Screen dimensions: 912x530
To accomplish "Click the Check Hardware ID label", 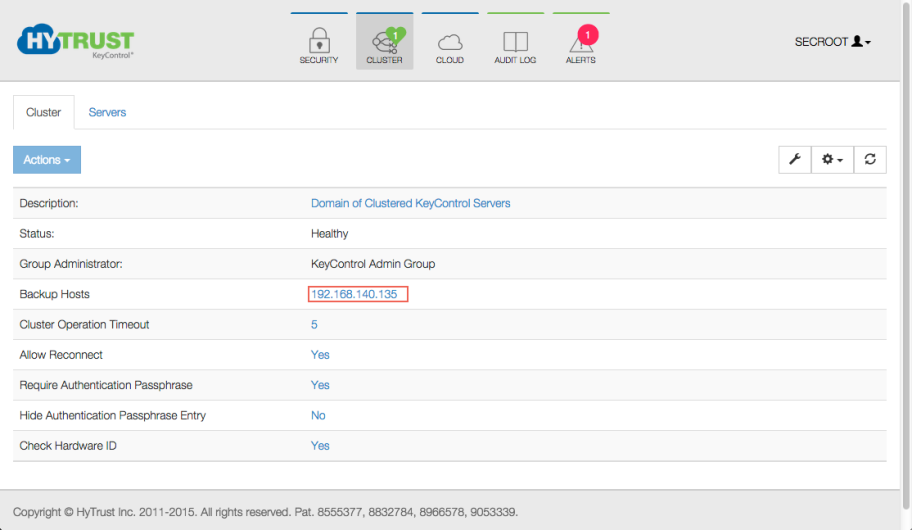I will pos(67,446).
